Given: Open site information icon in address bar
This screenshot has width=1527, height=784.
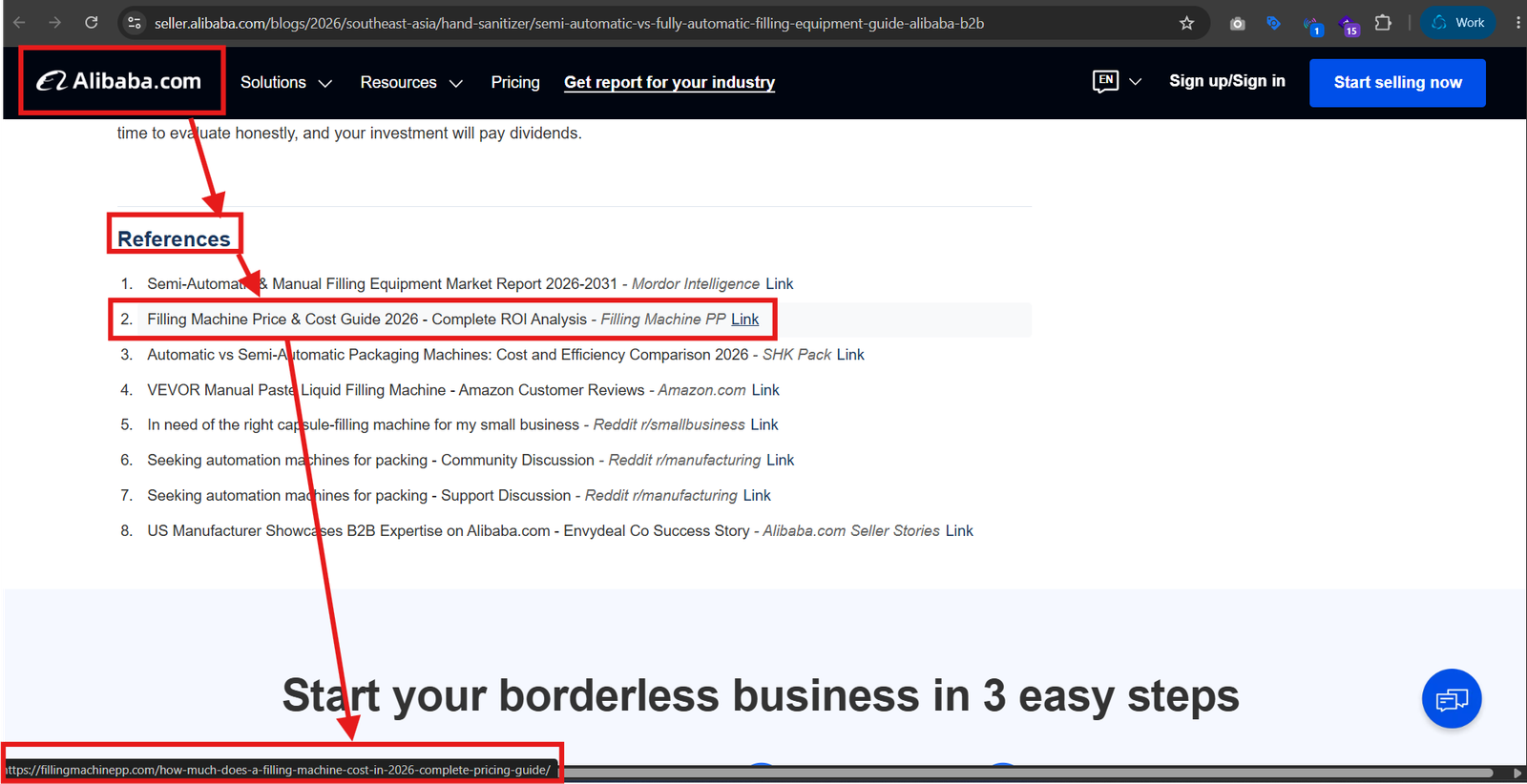Looking at the screenshot, I should point(135,23).
